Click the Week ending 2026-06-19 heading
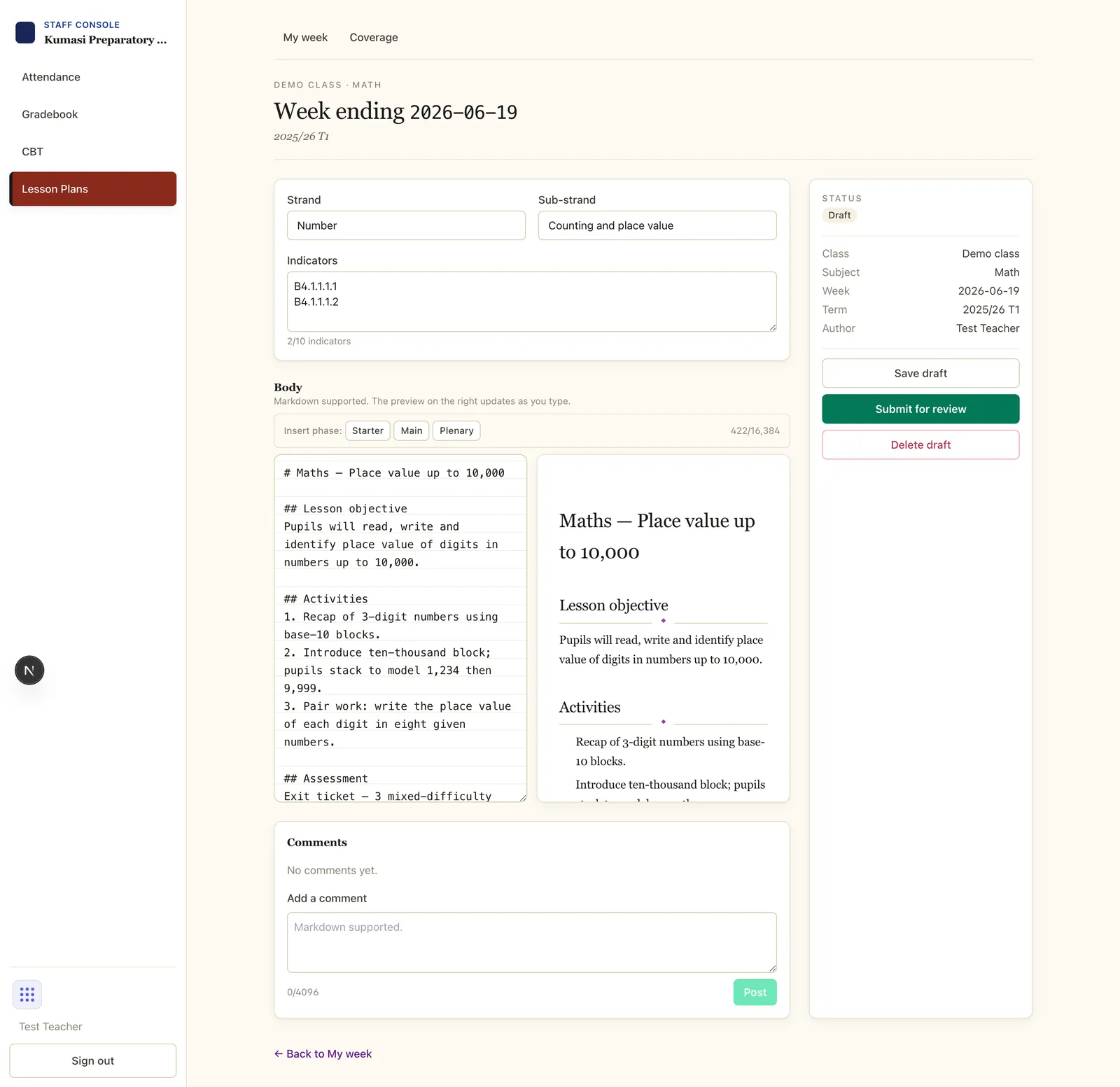The width and height of the screenshot is (1120, 1087). click(395, 111)
